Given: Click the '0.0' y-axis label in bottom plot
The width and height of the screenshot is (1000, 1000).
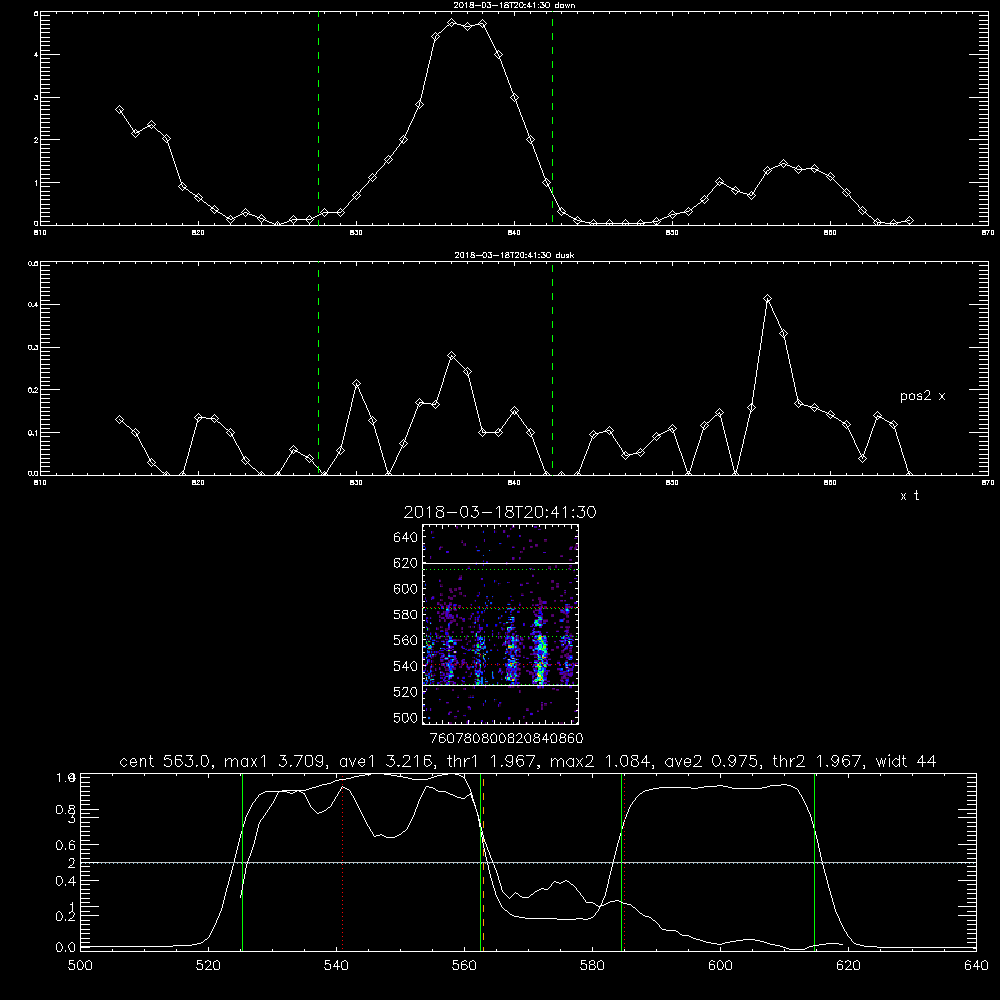Looking at the screenshot, I should tap(66, 948).
